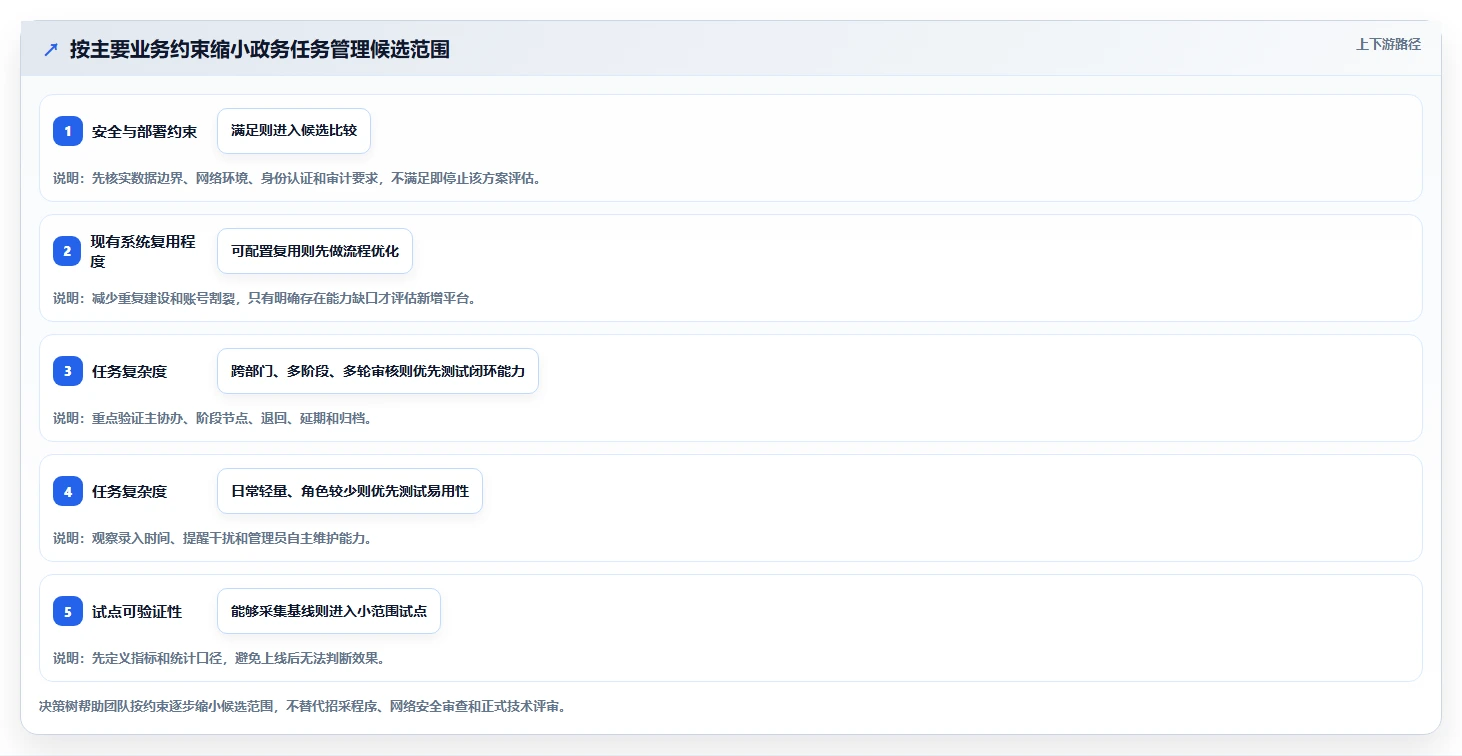Screen dimensions: 1462x756
Task: Select 跨部门、多阶段、多轮审核则优先测试闭环能力 chip
Action: pyautogui.click(x=378, y=371)
